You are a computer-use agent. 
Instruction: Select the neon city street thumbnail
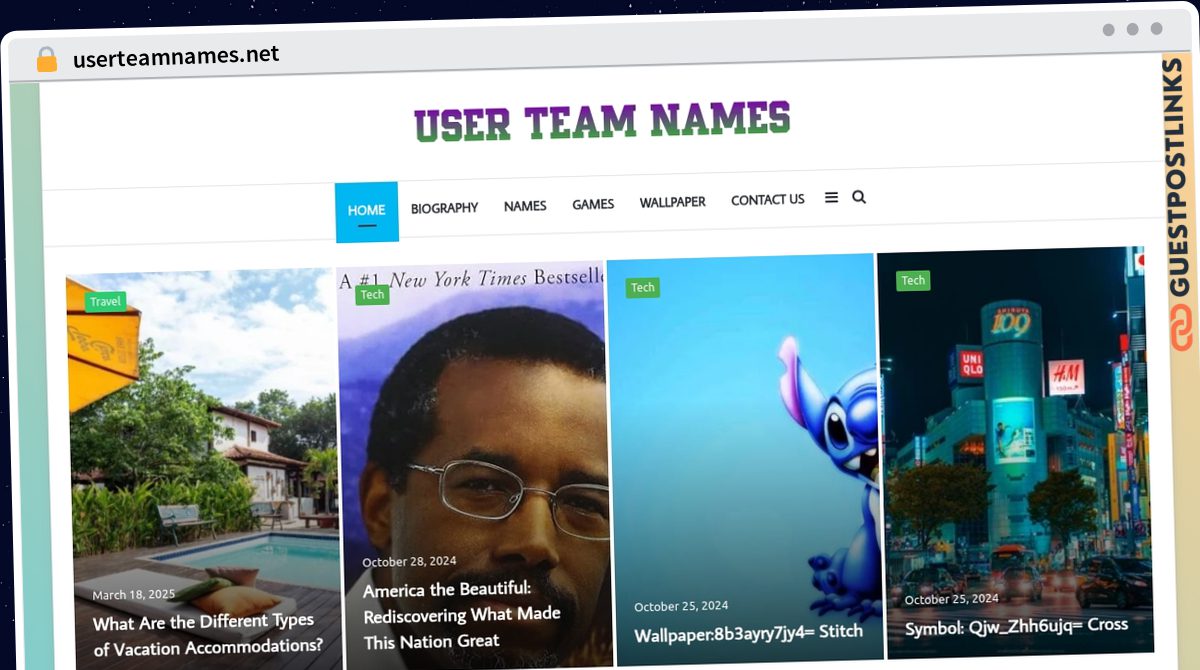coord(1014,452)
